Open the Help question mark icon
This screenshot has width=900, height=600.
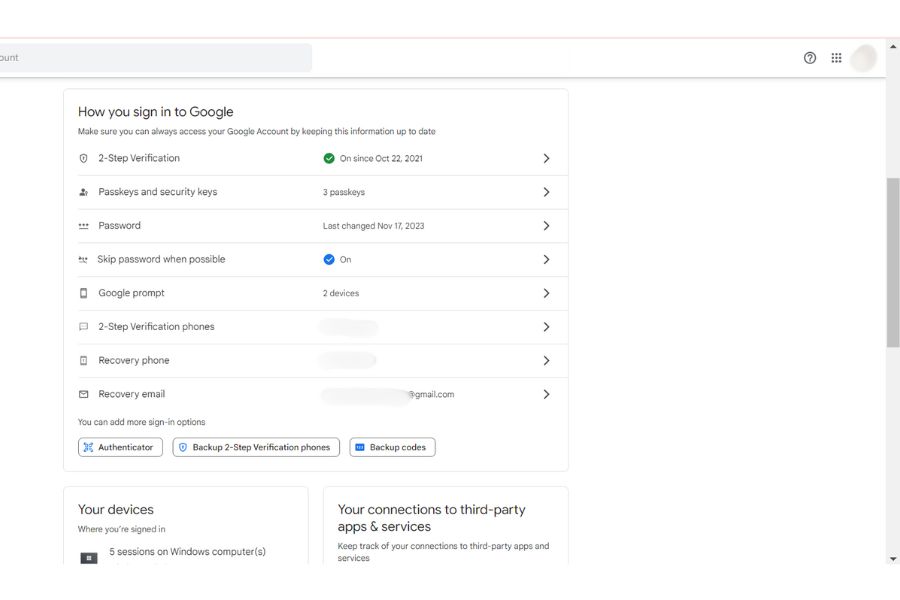coord(810,58)
